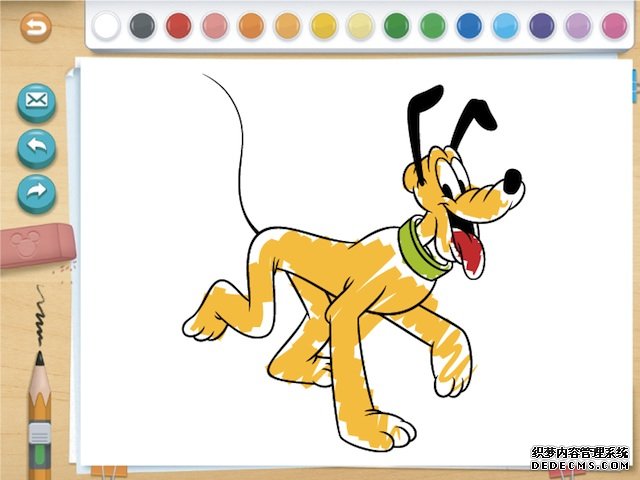The height and width of the screenshot is (480, 640).
Task: Pick the red paint color
Action: point(179,26)
